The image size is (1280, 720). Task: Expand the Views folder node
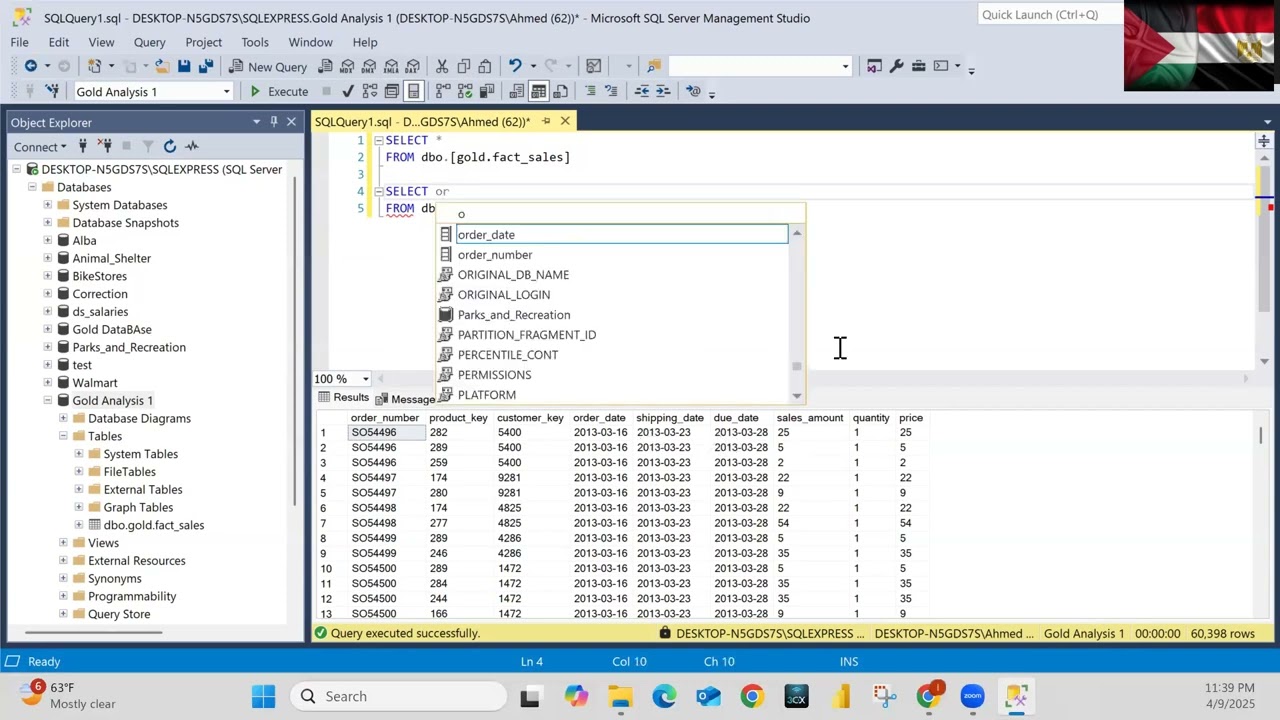tap(64, 543)
